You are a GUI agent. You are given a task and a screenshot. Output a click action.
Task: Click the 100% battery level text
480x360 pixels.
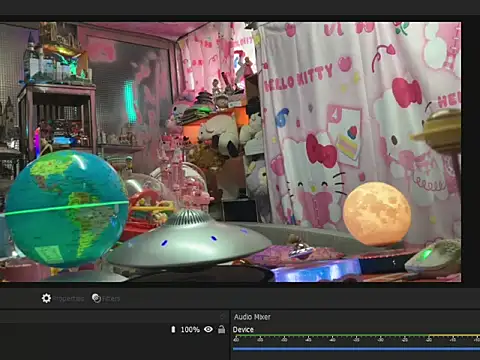(x=190, y=330)
